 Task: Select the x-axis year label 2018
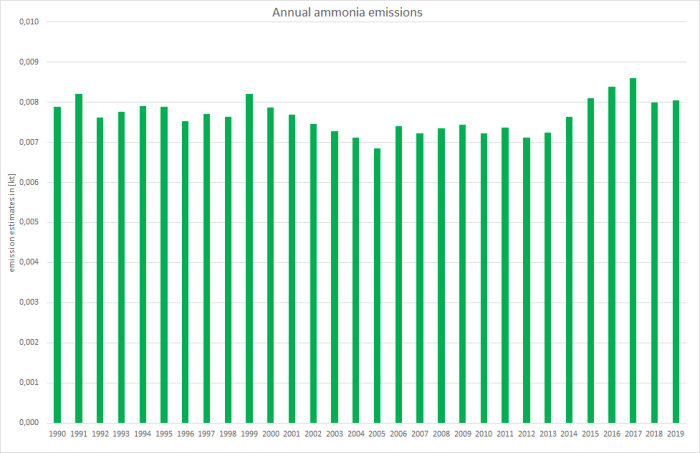654,435
